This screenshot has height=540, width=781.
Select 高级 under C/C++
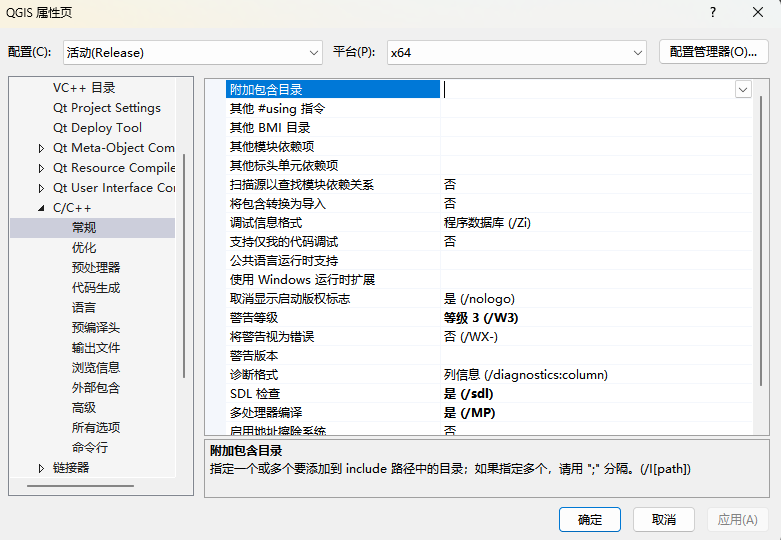[84, 407]
